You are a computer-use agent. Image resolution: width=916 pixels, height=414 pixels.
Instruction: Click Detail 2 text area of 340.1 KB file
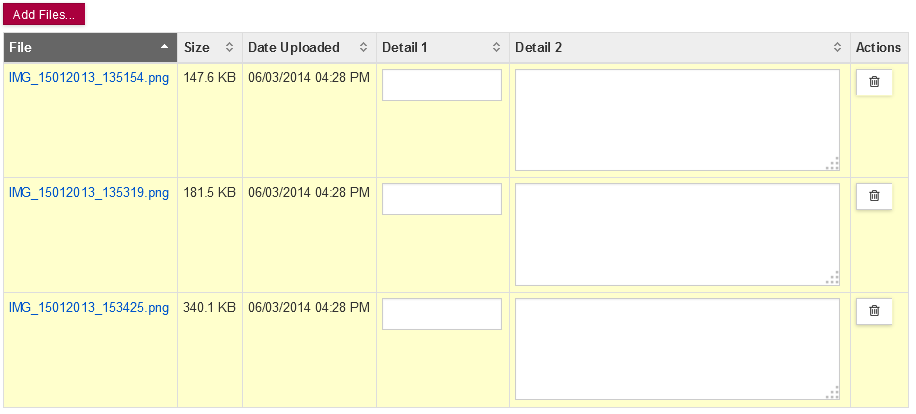tap(678, 349)
